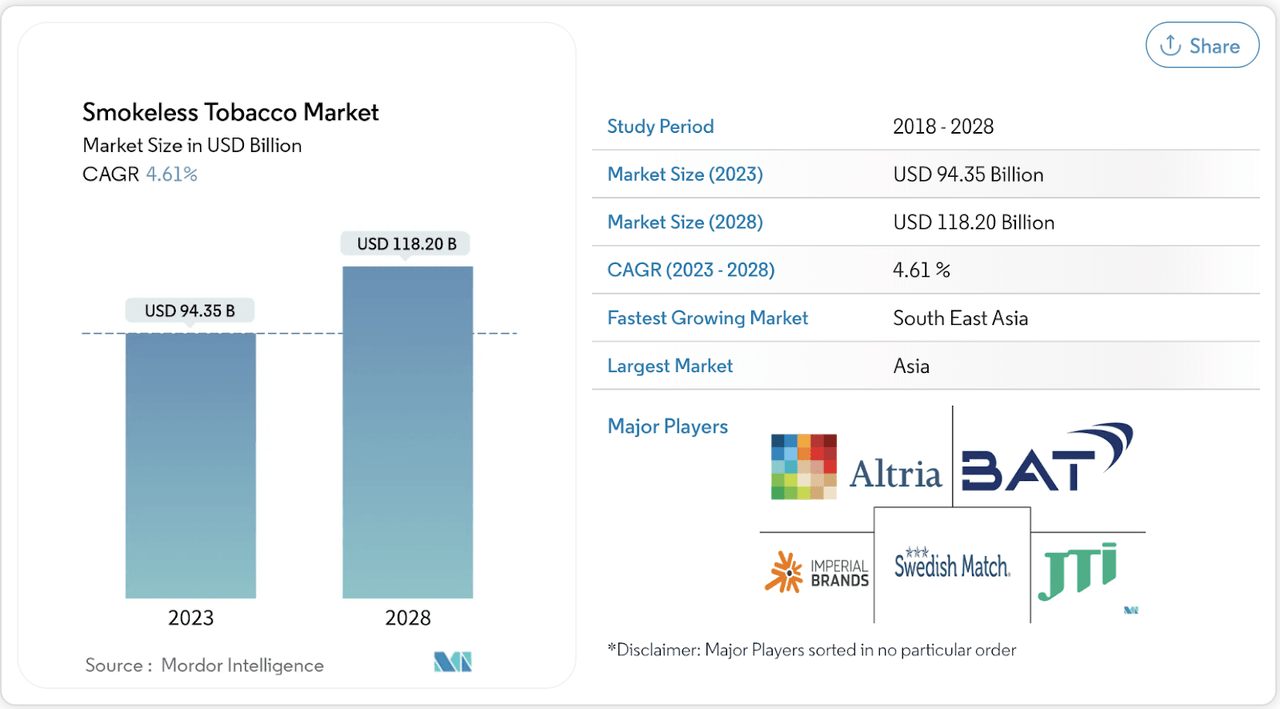Click the USD 118.20 B bar label

407,244
